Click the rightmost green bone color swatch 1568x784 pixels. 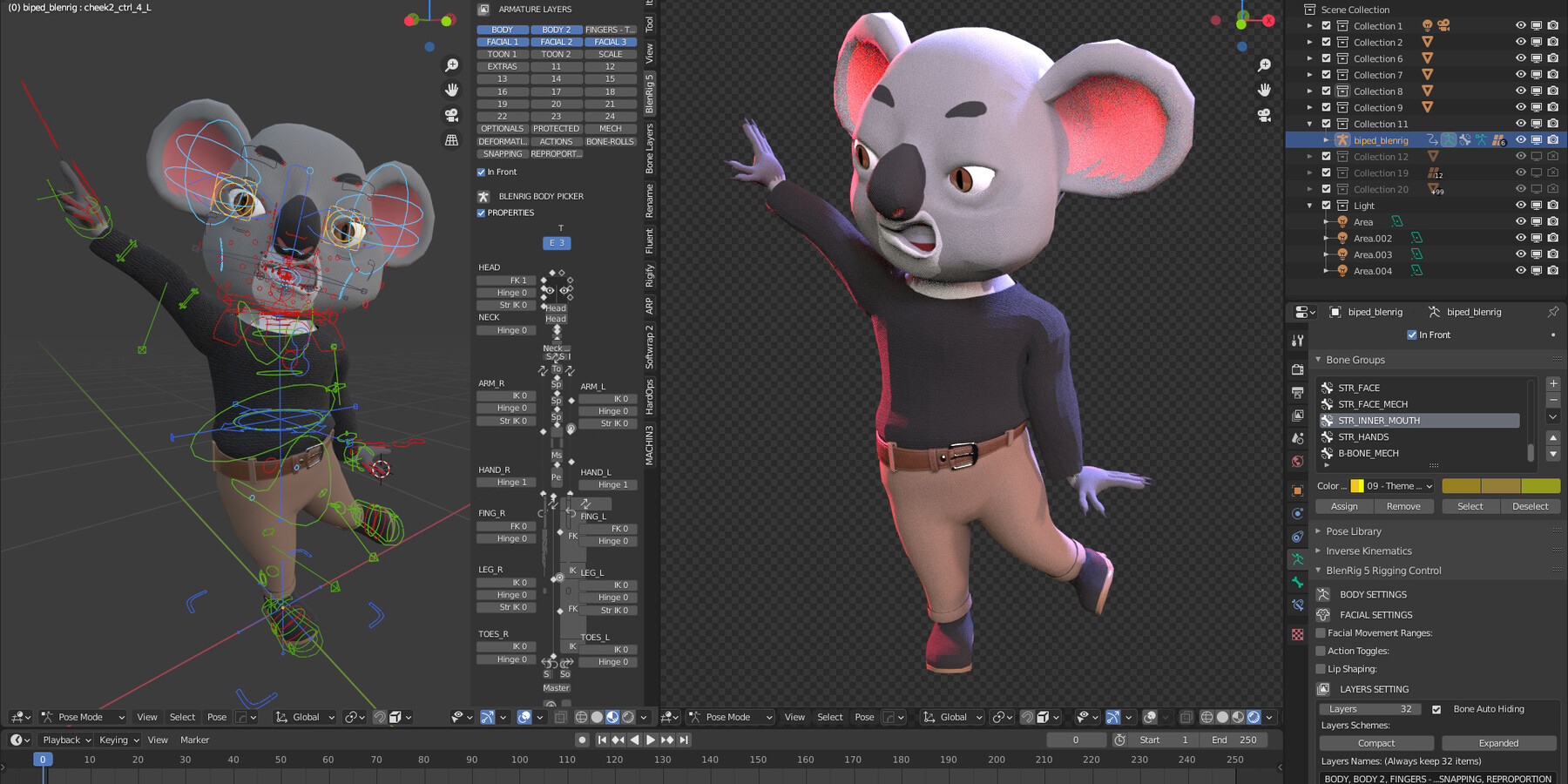tap(1540, 486)
